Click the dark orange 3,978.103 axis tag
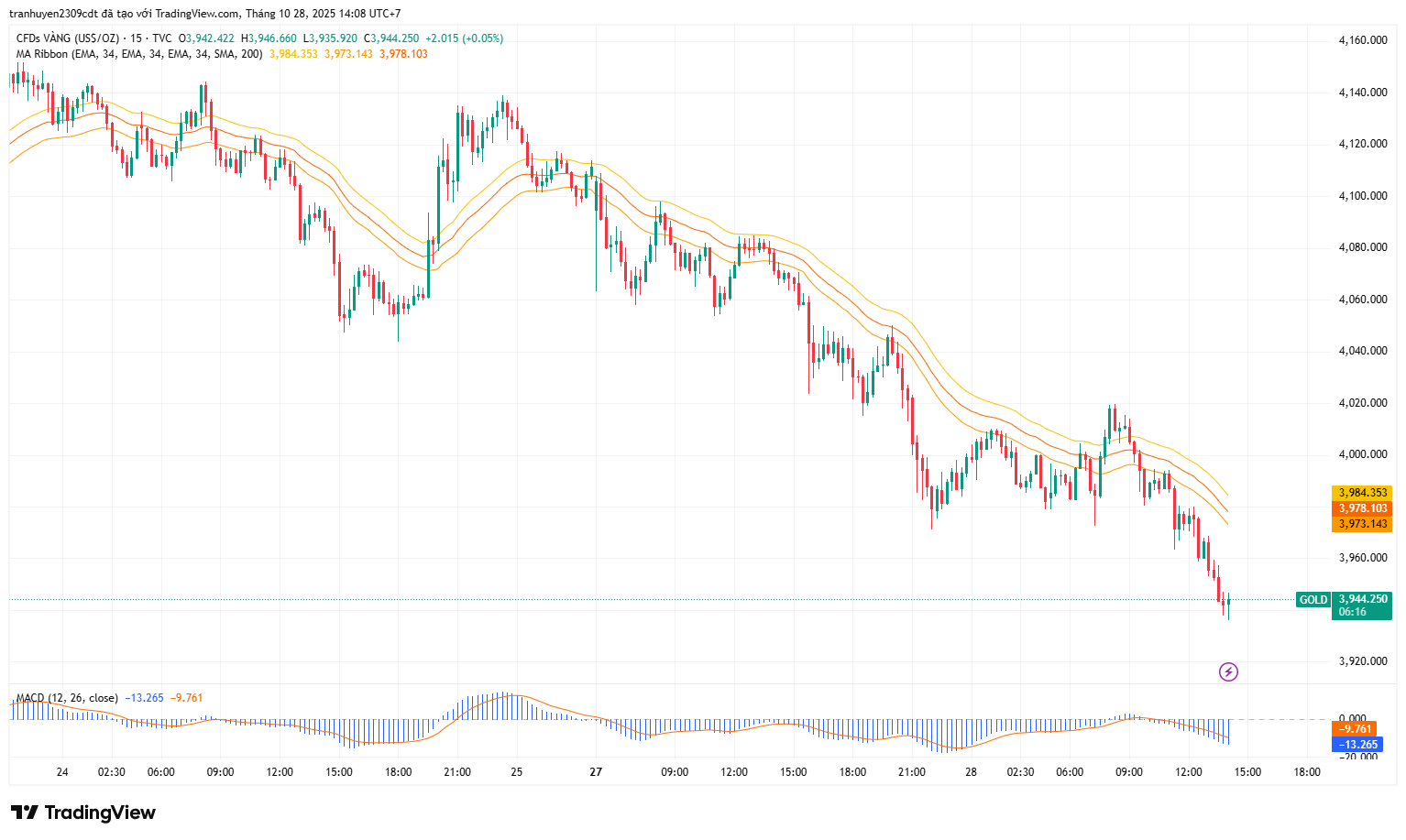 point(1362,508)
